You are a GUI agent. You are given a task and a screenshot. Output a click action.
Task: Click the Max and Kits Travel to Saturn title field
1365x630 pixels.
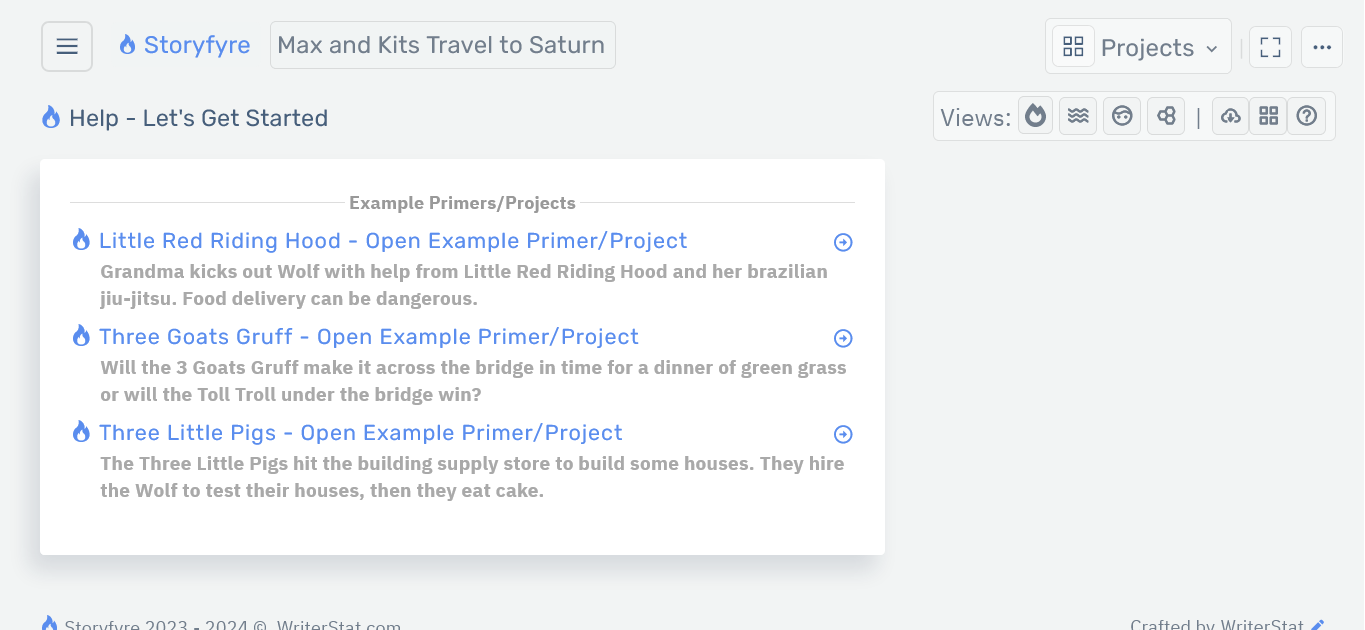(442, 44)
